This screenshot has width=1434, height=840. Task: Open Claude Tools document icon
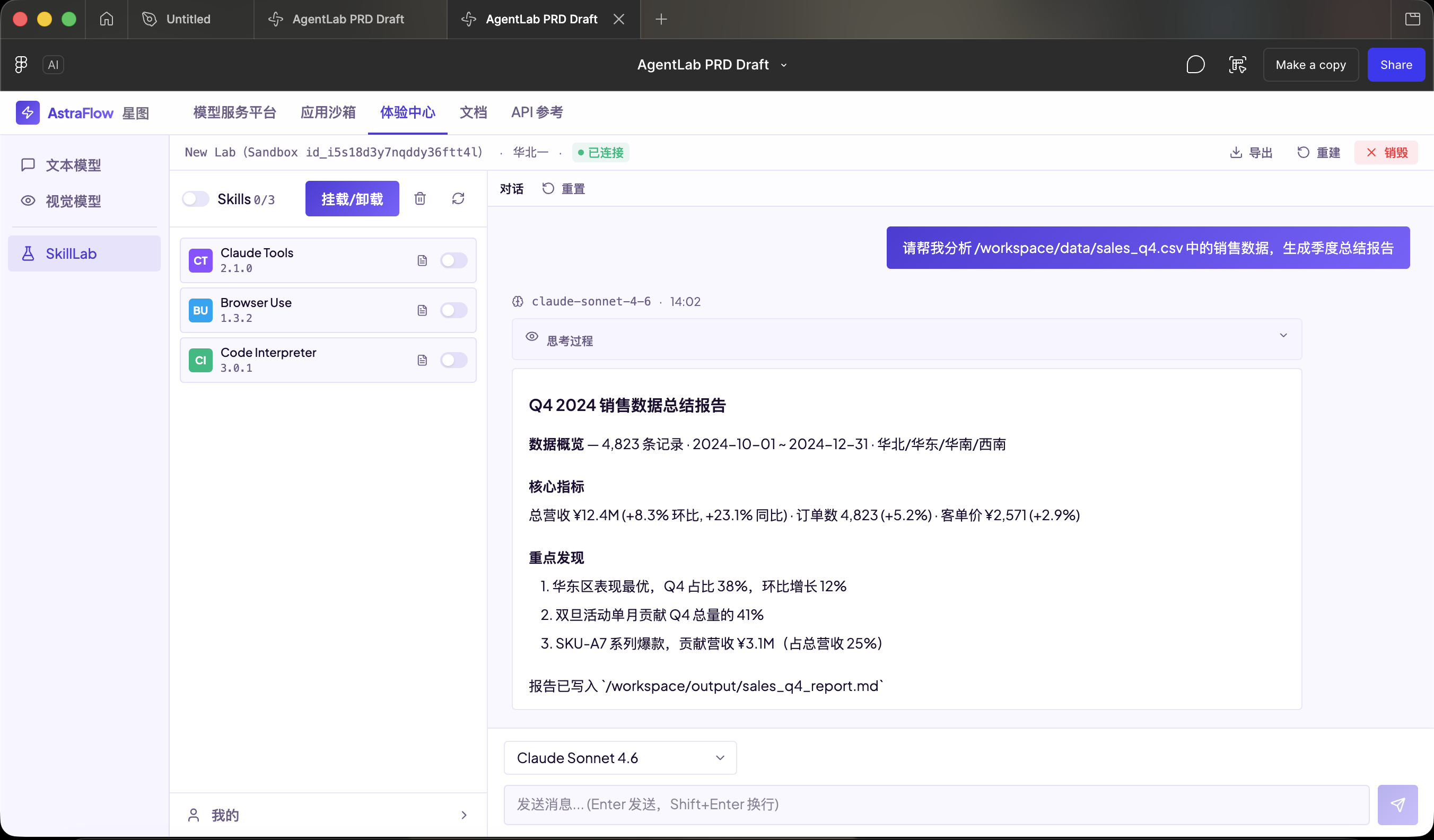pyautogui.click(x=422, y=261)
